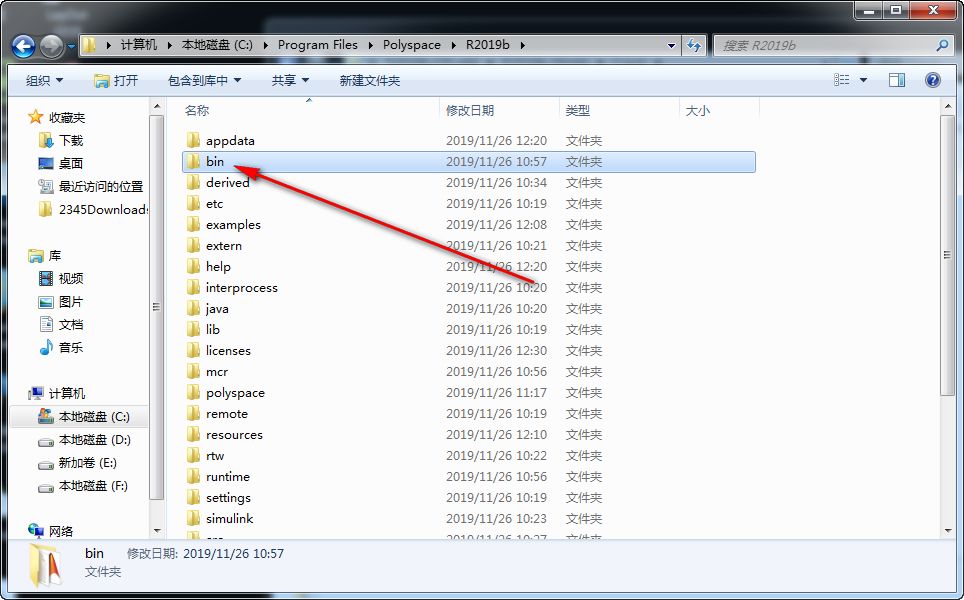Select the interprocess folder
The height and width of the screenshot is (600, 964).
(x=242, y=287)
